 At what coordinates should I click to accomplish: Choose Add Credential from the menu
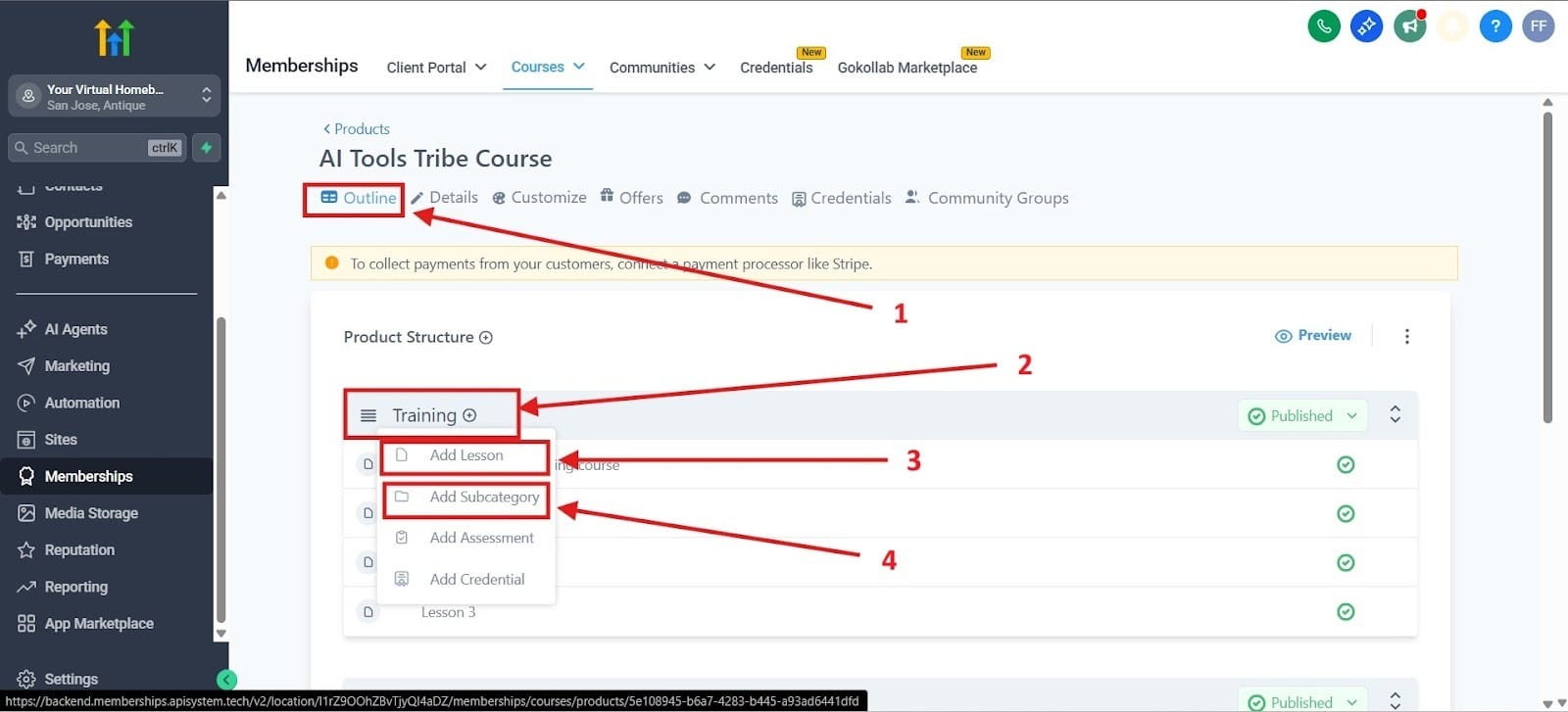pyautogui.click(x=466, y=580)
